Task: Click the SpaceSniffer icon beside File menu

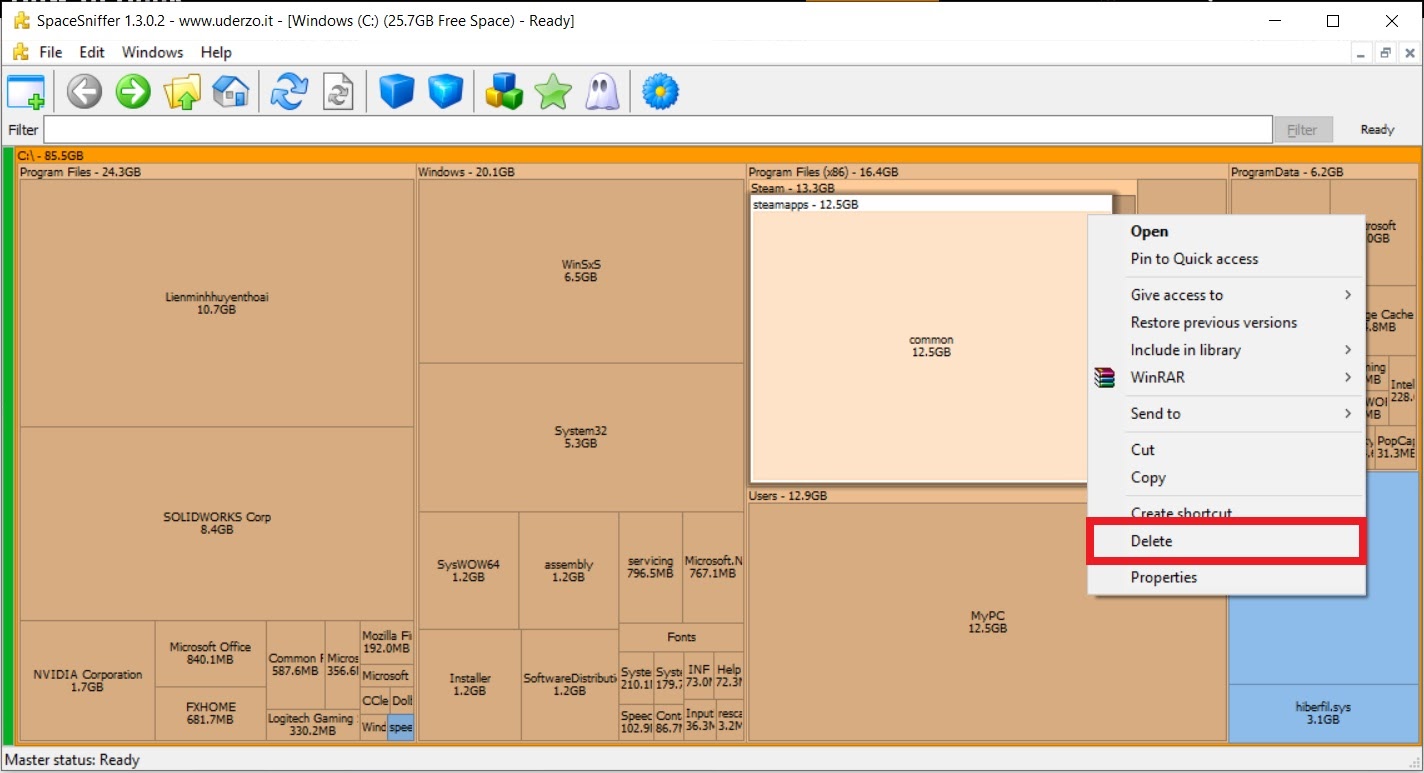Action: pos(20,52)
